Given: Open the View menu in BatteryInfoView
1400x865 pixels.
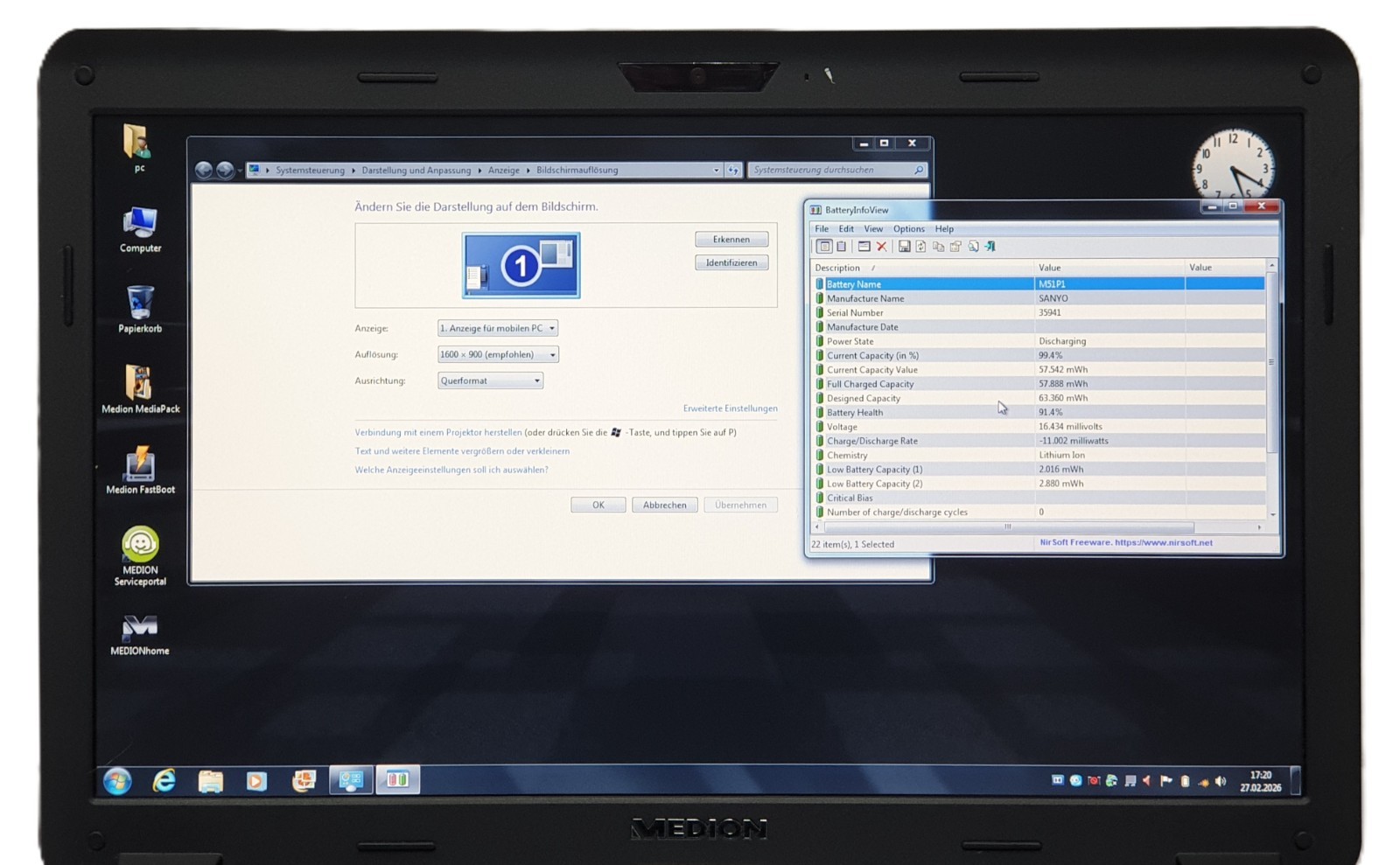Looking at the screenshot, I should pyautogui.click(x=873, y=228).
